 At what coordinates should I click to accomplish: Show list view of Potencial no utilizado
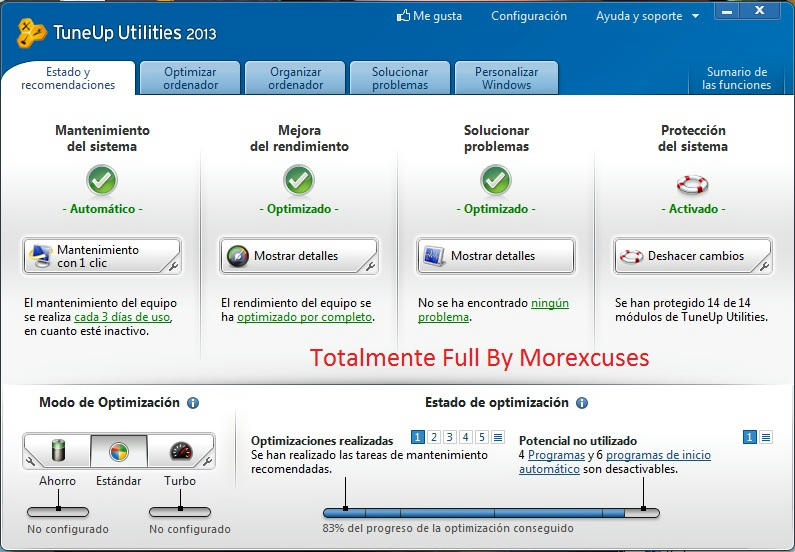(766, 437)
